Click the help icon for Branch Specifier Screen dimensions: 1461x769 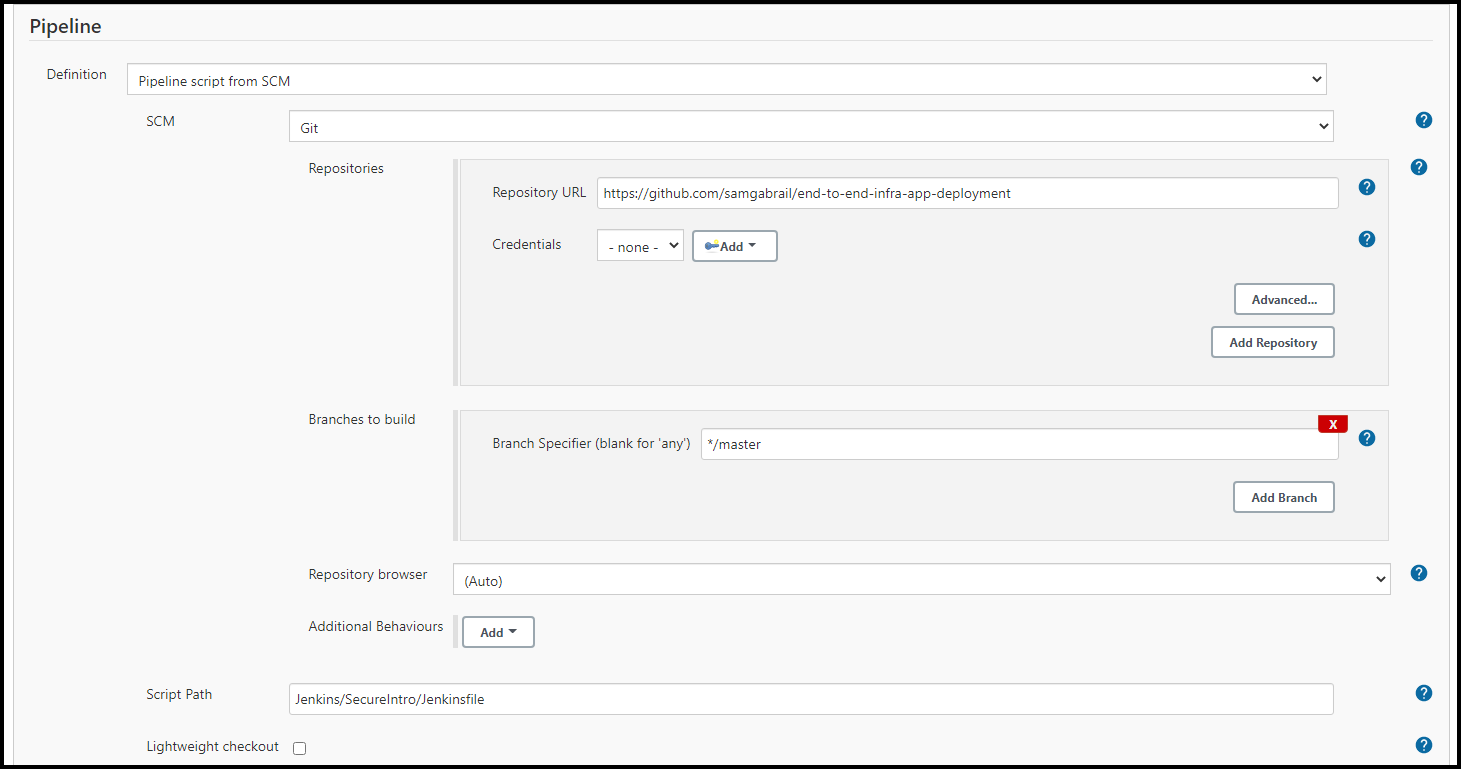[x=1367, y=438]
